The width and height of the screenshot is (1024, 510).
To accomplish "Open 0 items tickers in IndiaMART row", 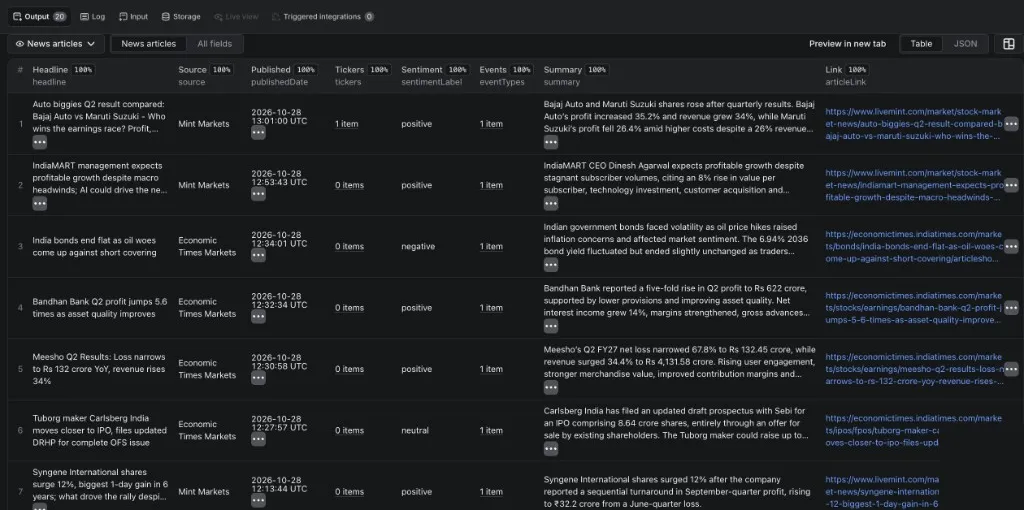I will tap(349, 185).
